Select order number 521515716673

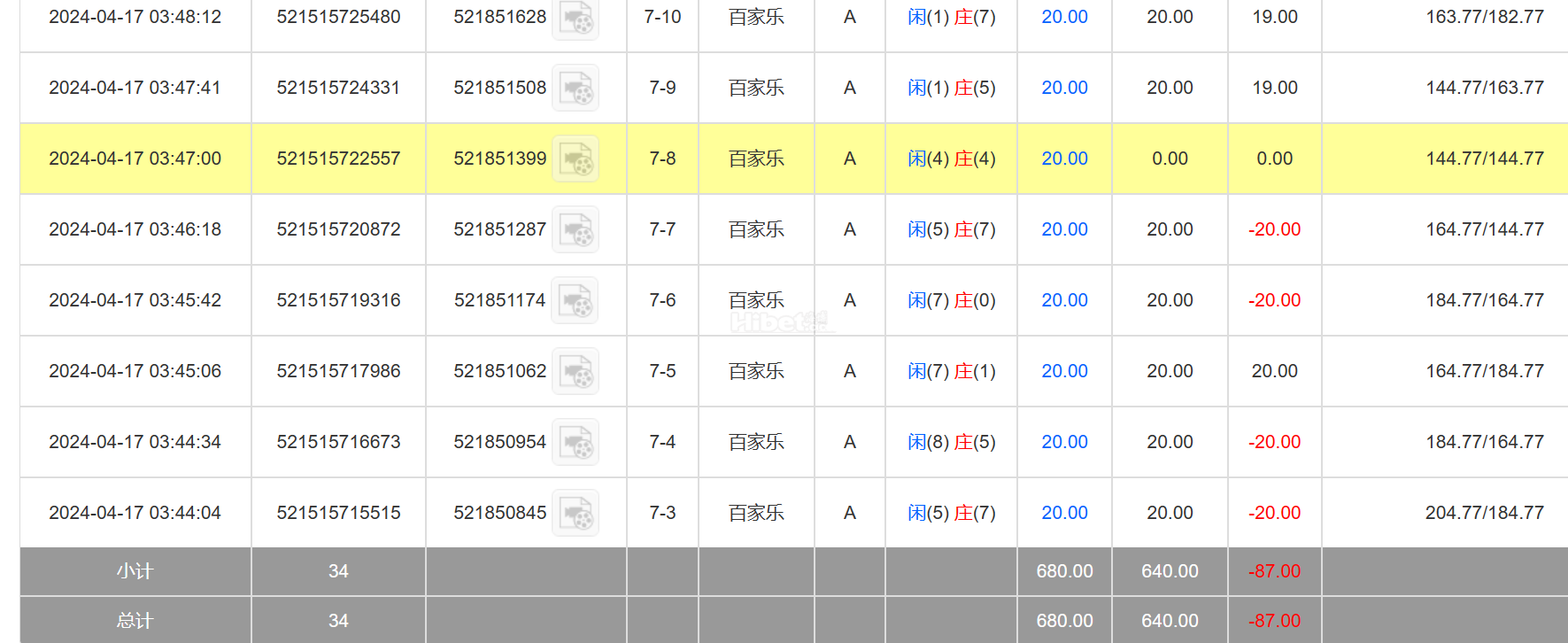point(338,442)
